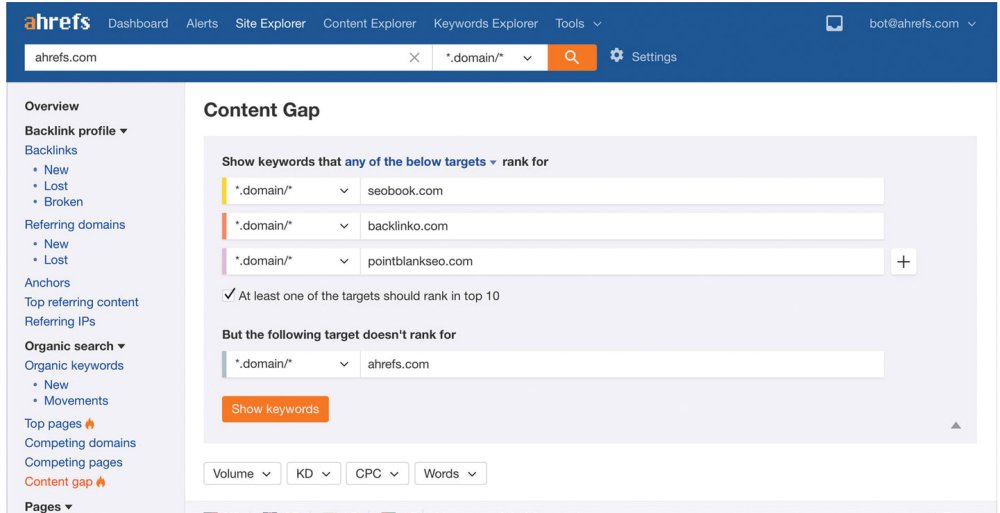Open the Volume filter dropdown
This screenshot has width=1000, height=513.
[x=242, y=473]
